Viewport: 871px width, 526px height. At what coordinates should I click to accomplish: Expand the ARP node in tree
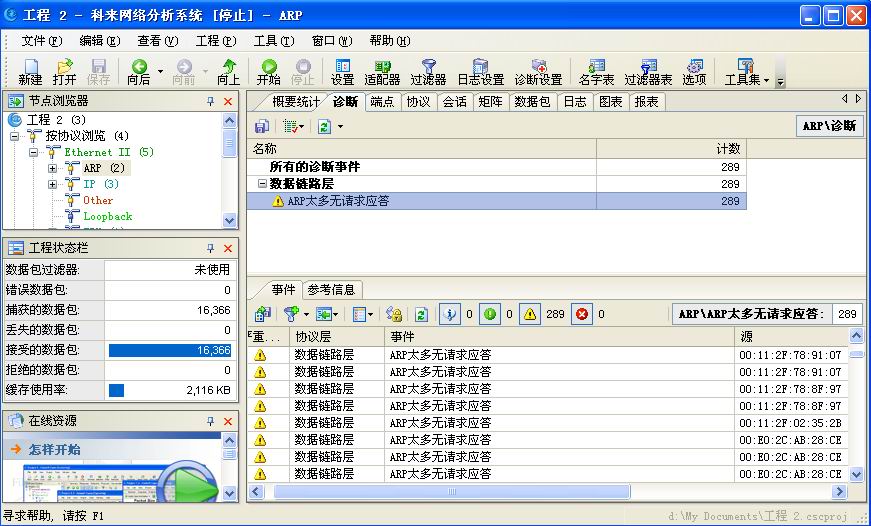tap(52, 168)
